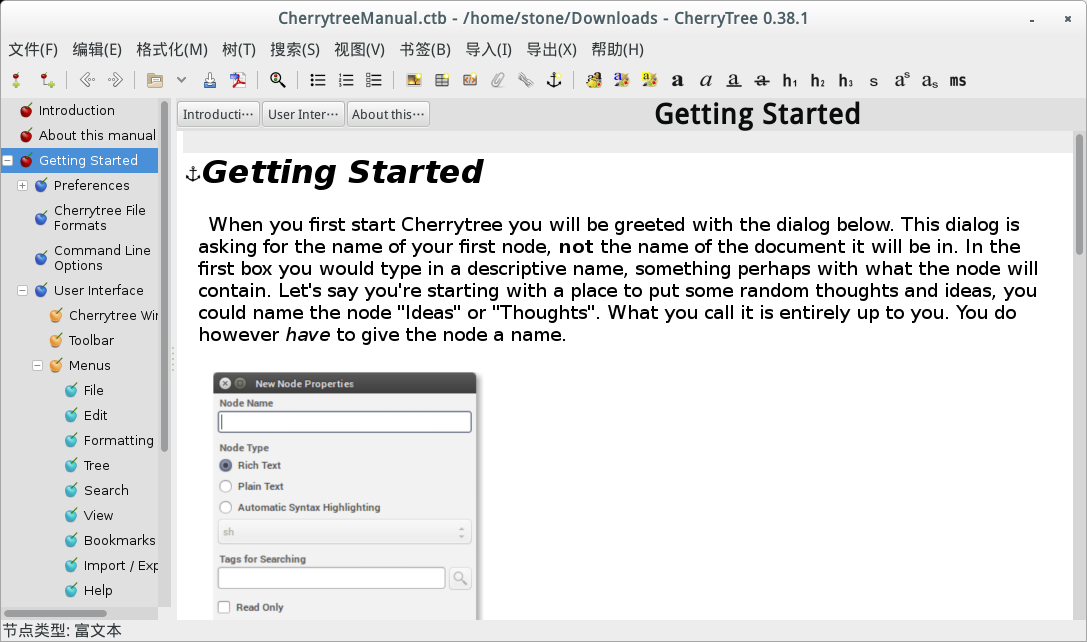Click the export to PDF icon

[238, 80]
